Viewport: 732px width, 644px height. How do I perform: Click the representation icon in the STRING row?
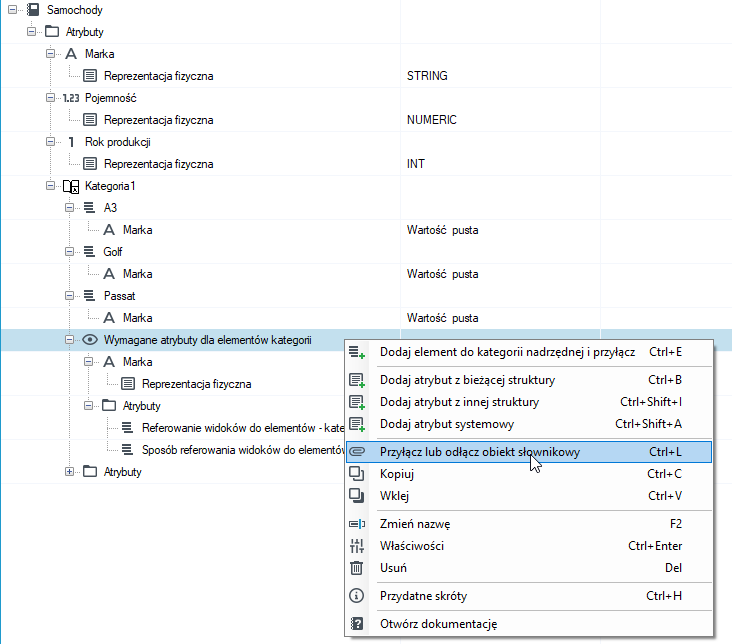click(x=90, y=76)
